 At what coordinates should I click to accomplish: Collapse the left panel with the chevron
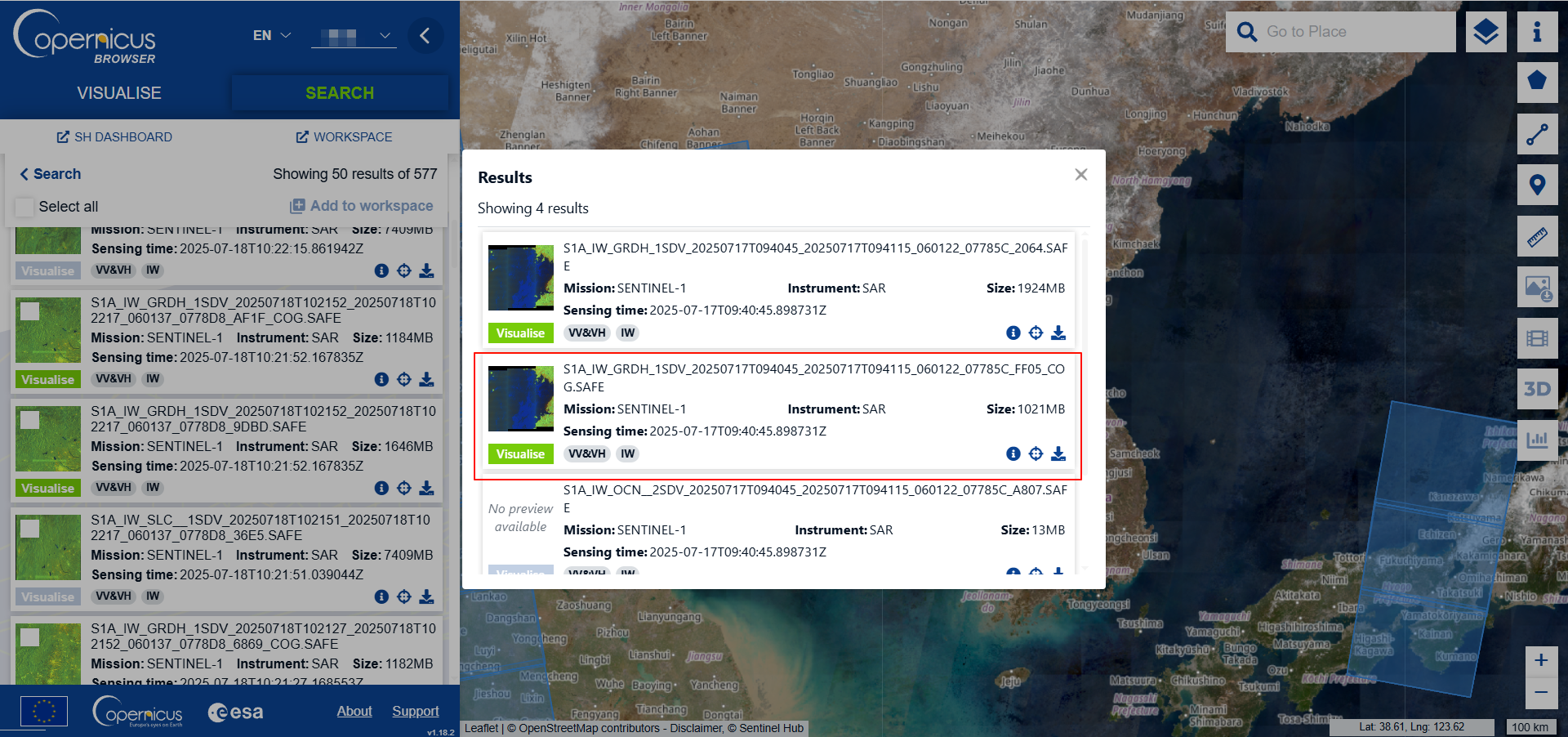click(425, 35)
